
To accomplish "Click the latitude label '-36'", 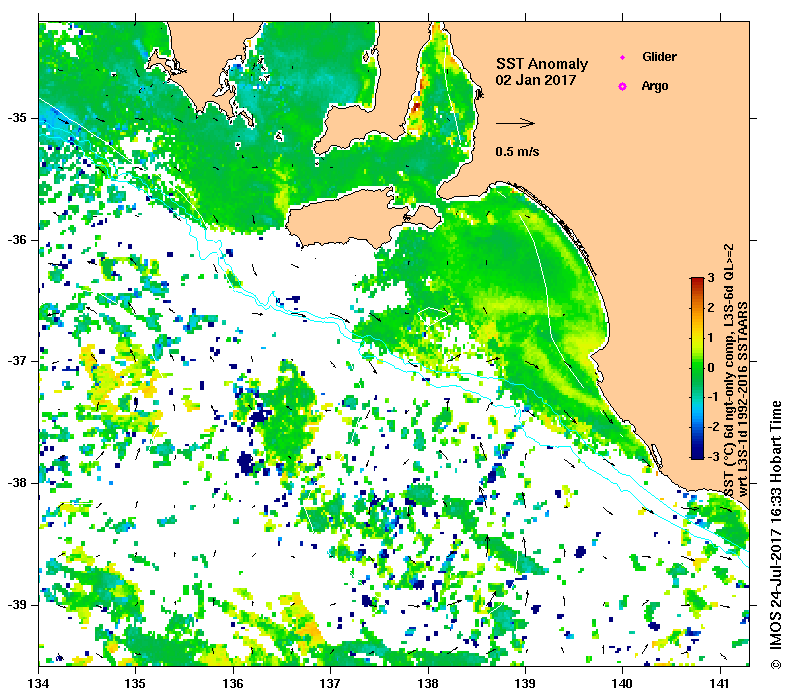I will coord(17,240).
